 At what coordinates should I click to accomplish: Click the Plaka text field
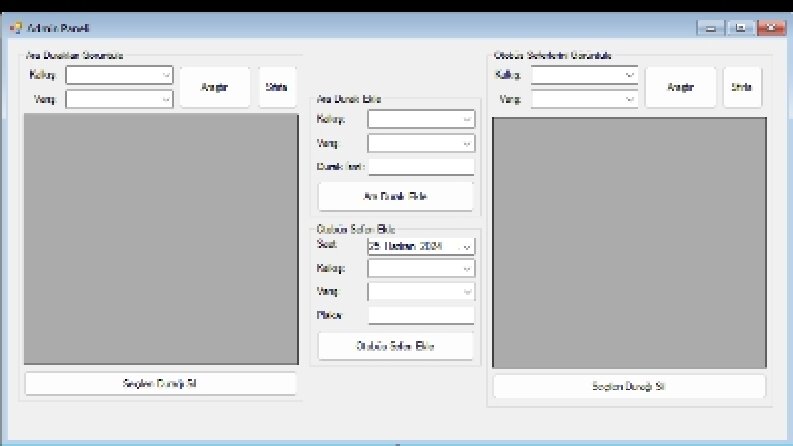click(421, 315)
